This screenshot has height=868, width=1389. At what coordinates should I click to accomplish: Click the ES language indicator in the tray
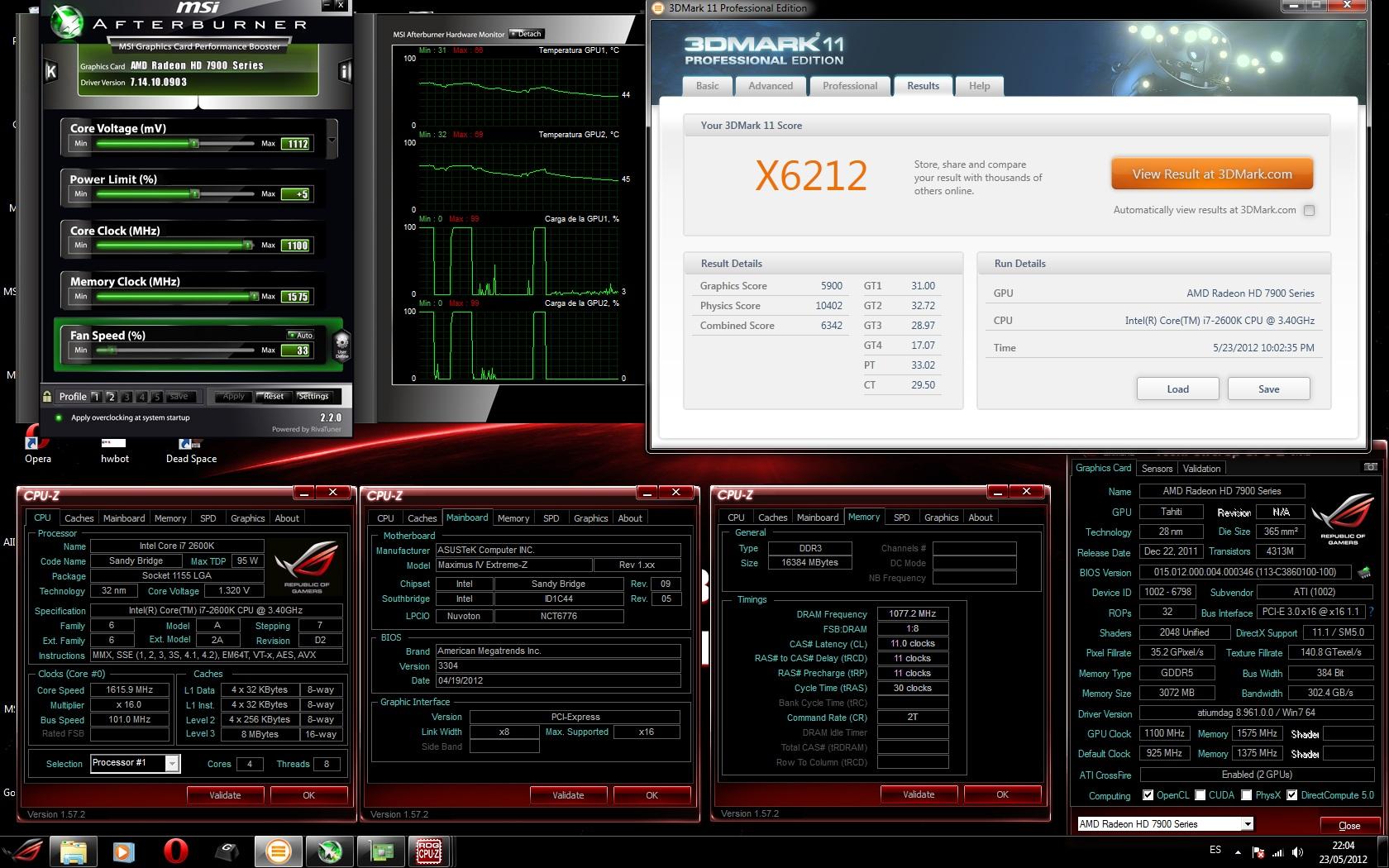tap(1215, 850)
